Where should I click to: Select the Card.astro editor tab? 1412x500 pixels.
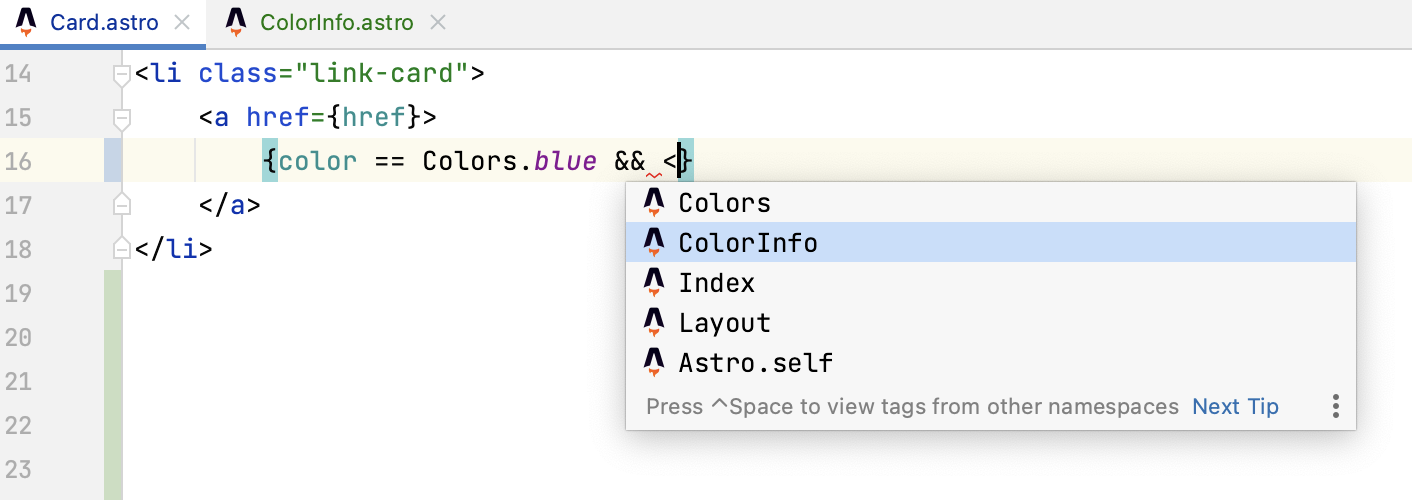click(x=104, y=22)
